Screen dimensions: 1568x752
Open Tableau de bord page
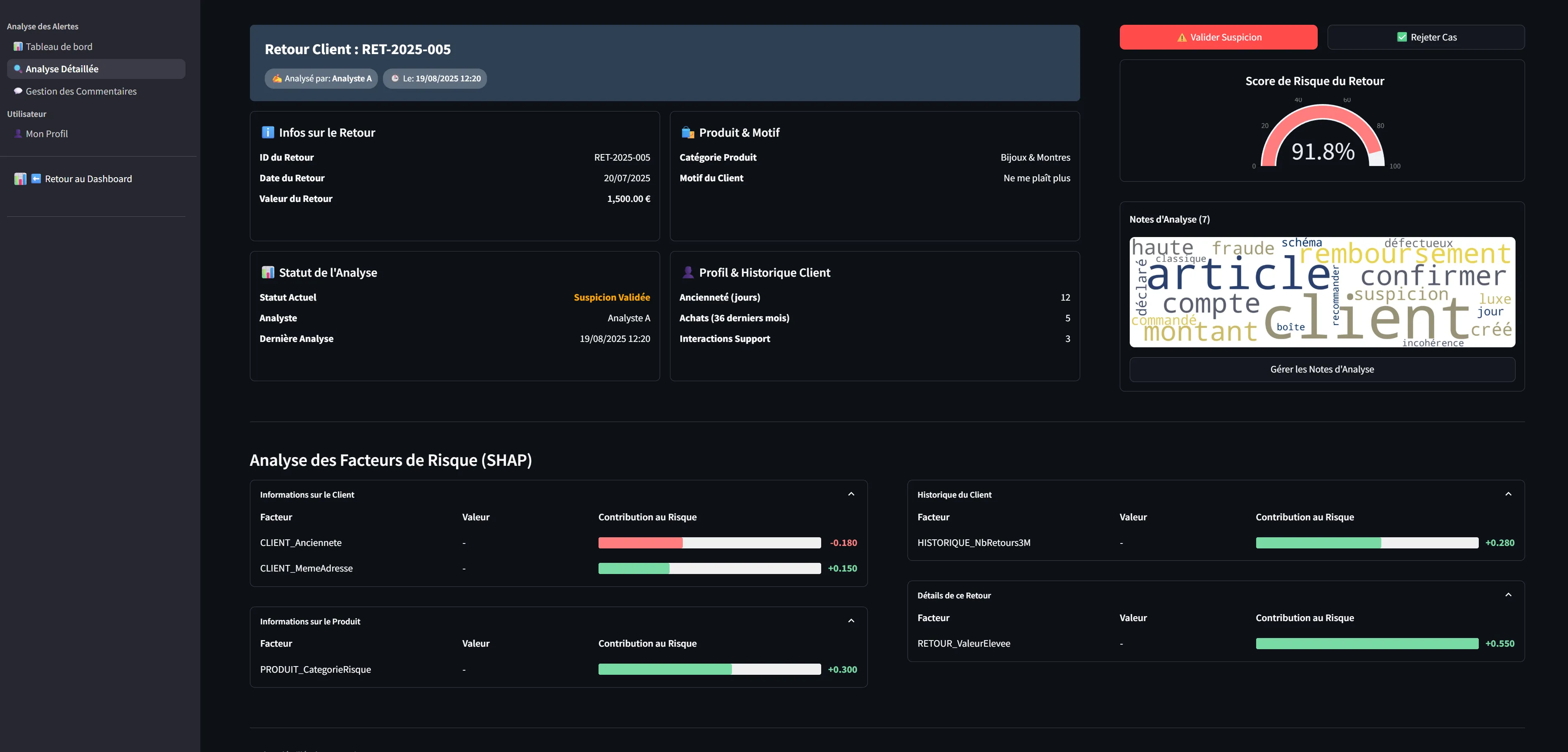coord(96,47)
